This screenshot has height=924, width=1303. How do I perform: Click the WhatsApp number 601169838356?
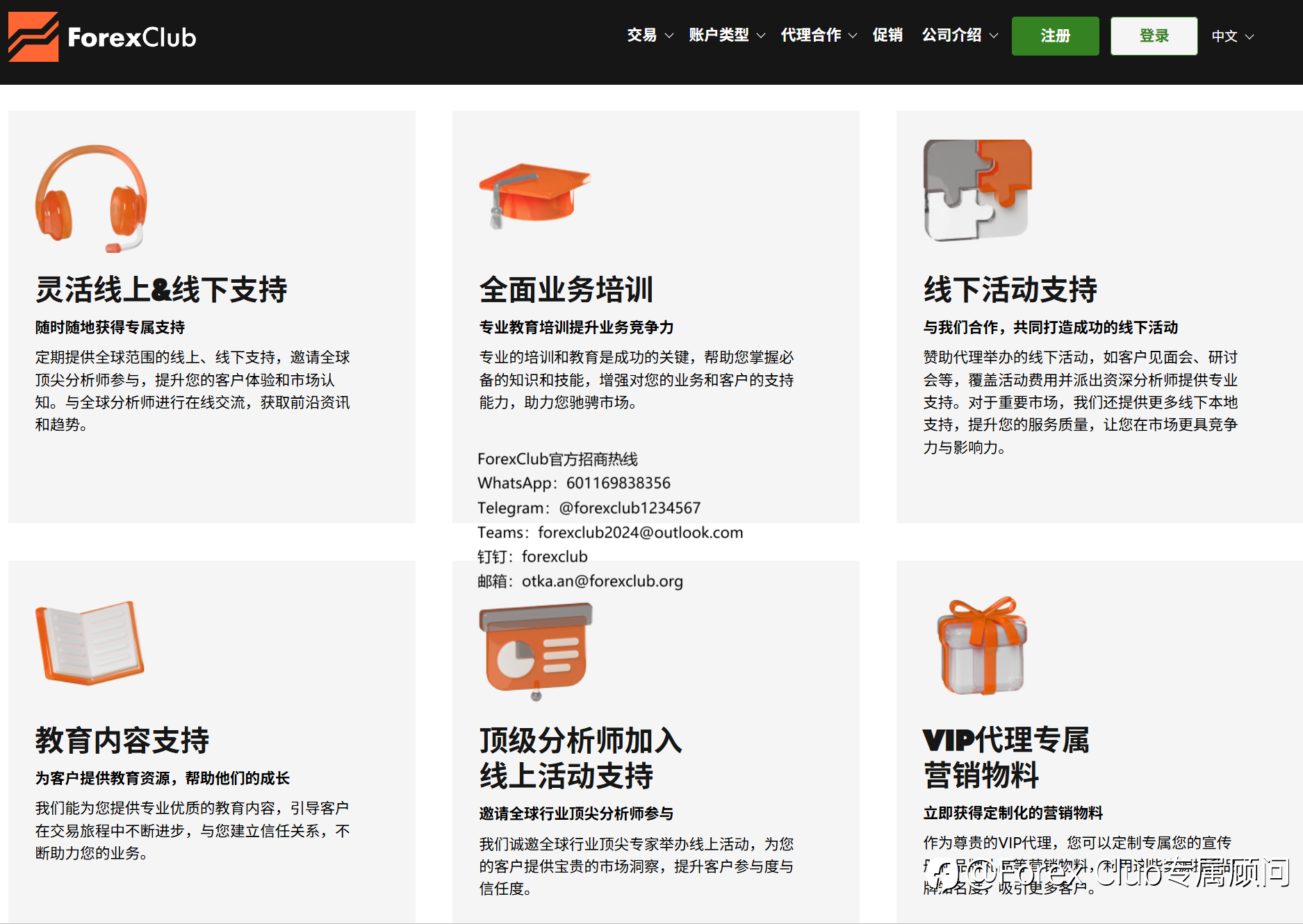click(618, 483)
